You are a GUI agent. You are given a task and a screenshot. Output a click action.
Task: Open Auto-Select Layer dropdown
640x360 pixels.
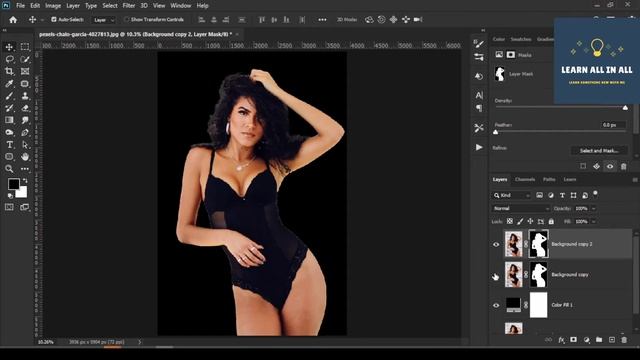[x=103, y=20]
